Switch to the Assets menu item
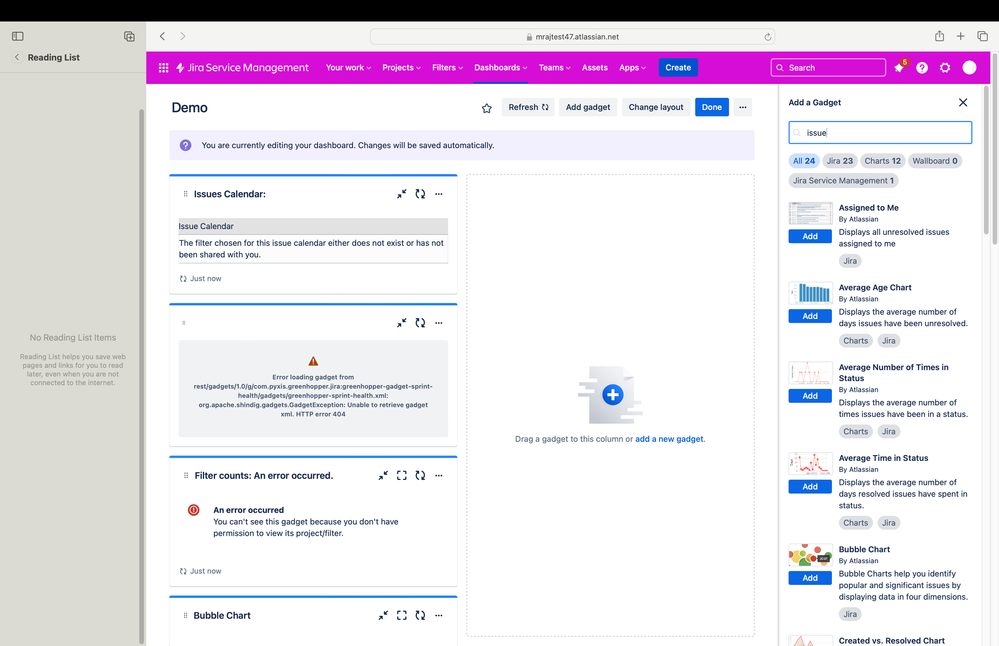 (595, 67)
